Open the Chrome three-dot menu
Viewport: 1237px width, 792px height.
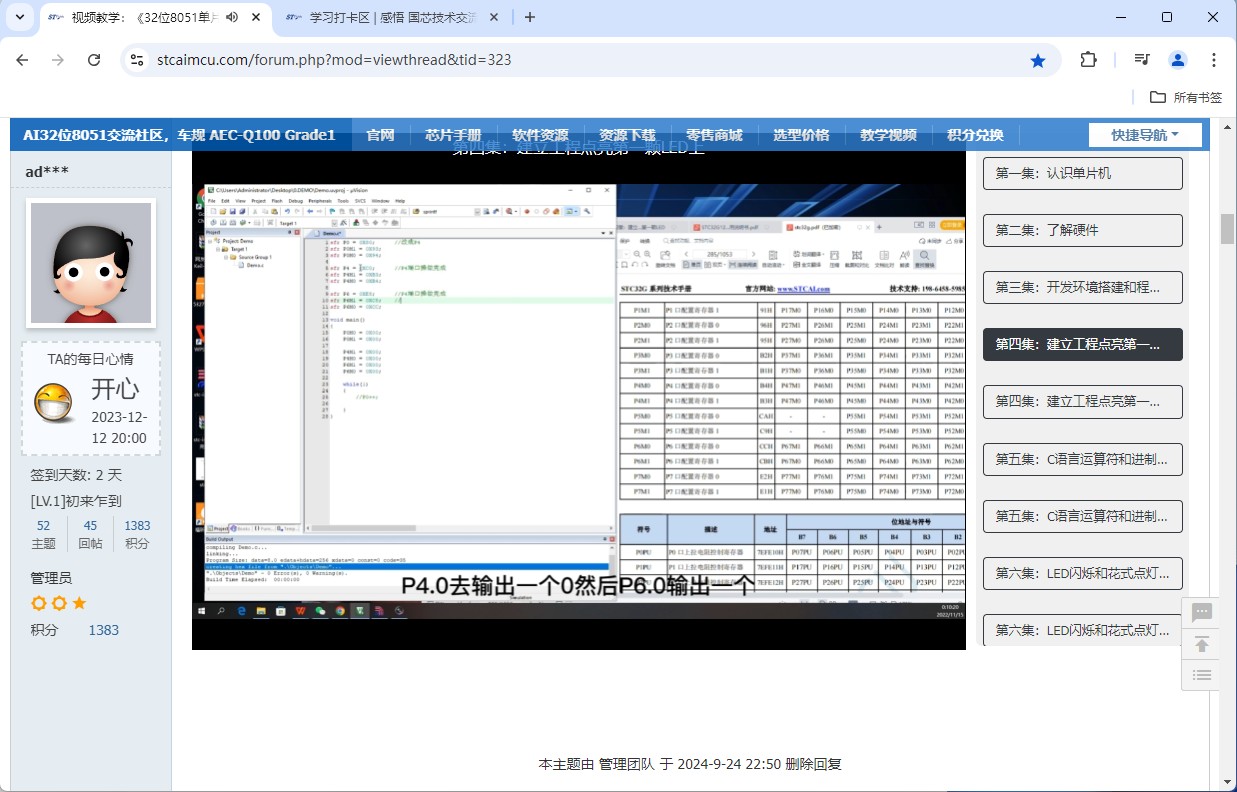pyautogui.click(x=1214, y=60)
